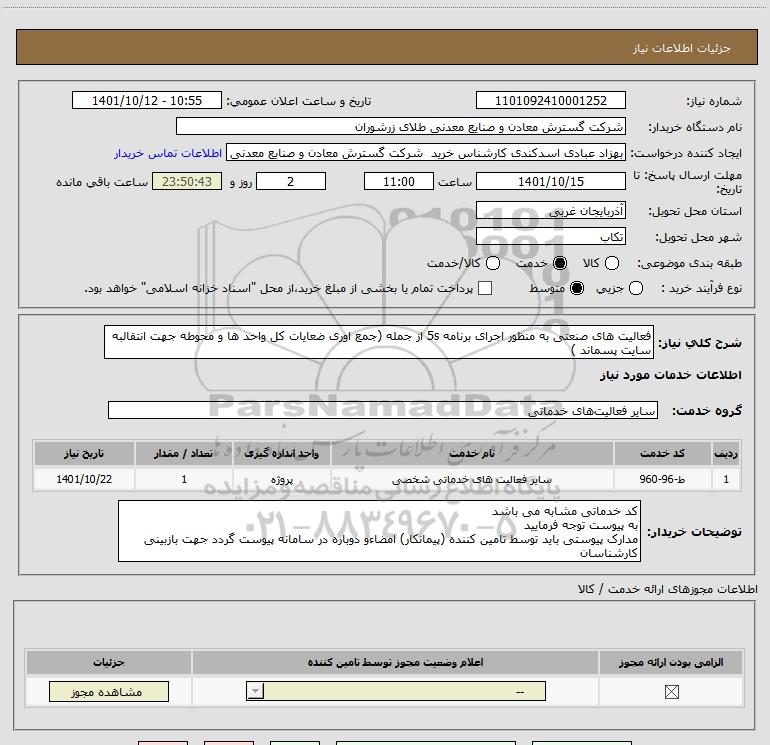This screenshot has width=770, height=745.
Task: Choose the جزیی purchase type radio
Action: pos(635,288)
